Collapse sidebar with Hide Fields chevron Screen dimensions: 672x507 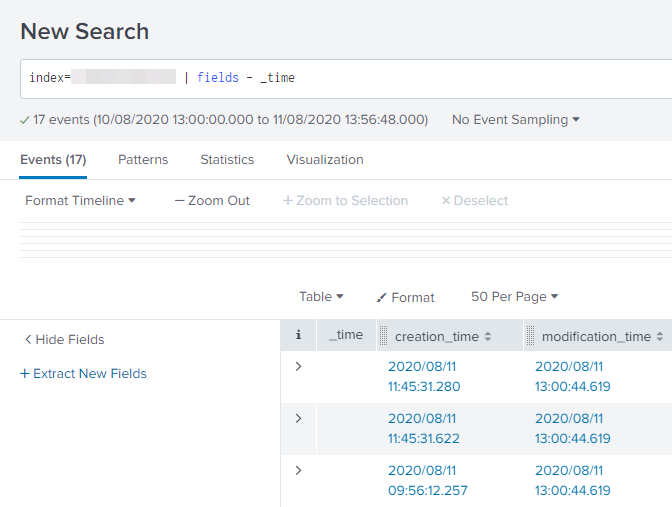28,340
